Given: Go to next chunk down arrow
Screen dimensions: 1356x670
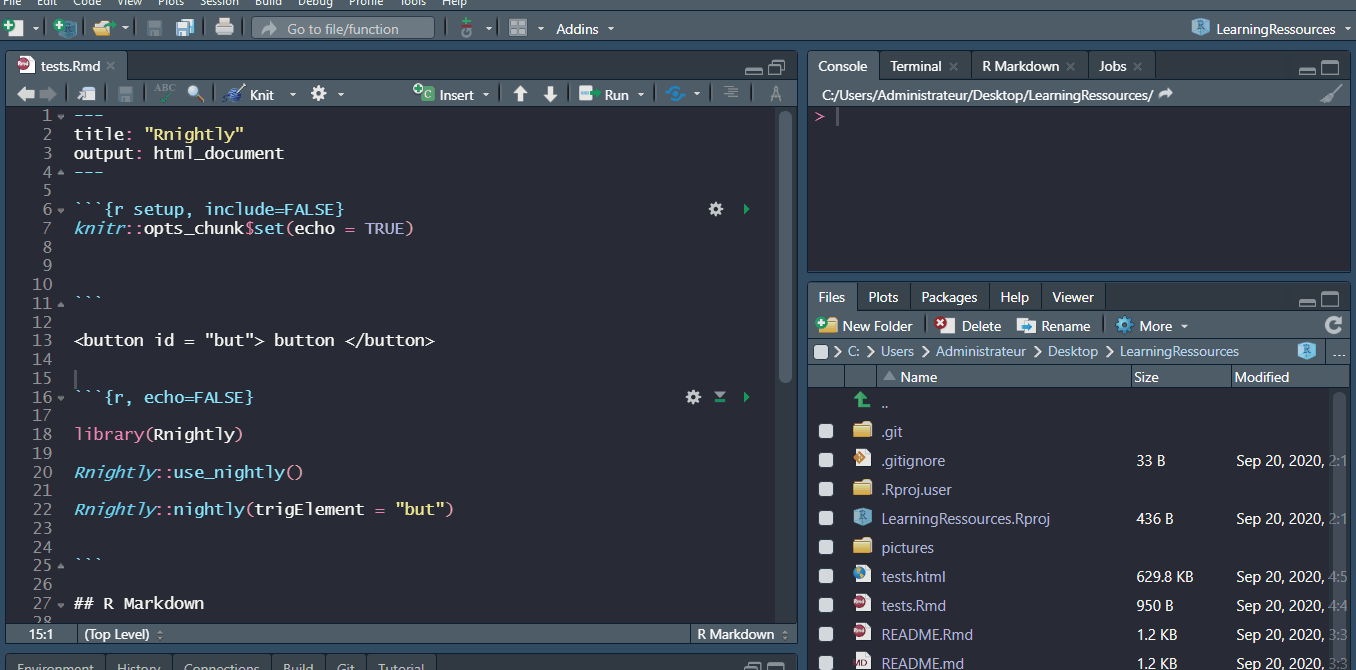Looking at the screenshot, I should tap(550, 94).
